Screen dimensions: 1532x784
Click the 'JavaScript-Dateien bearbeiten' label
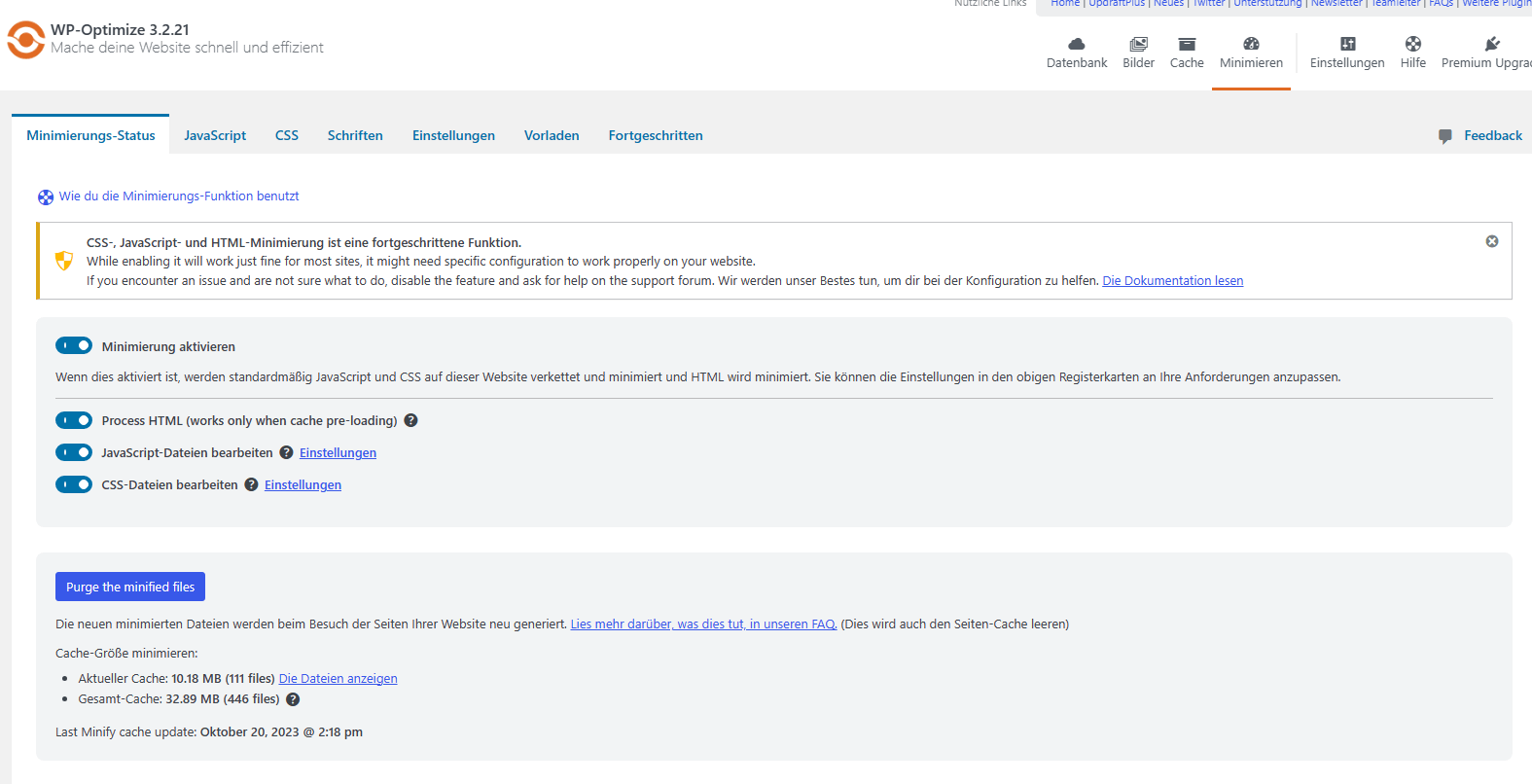[x=187, y=453]
